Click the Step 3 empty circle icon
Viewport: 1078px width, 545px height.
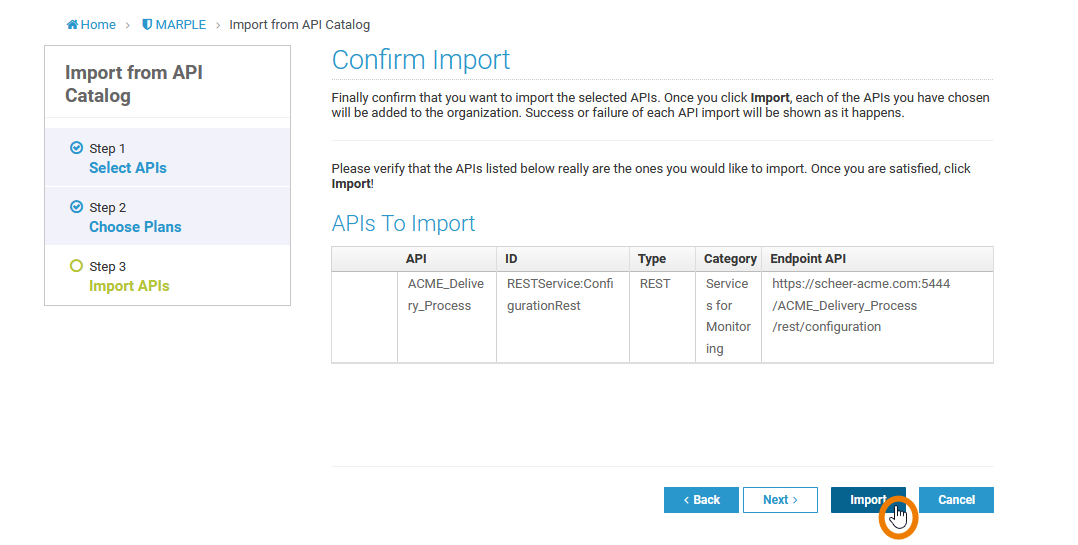(76, 266)
